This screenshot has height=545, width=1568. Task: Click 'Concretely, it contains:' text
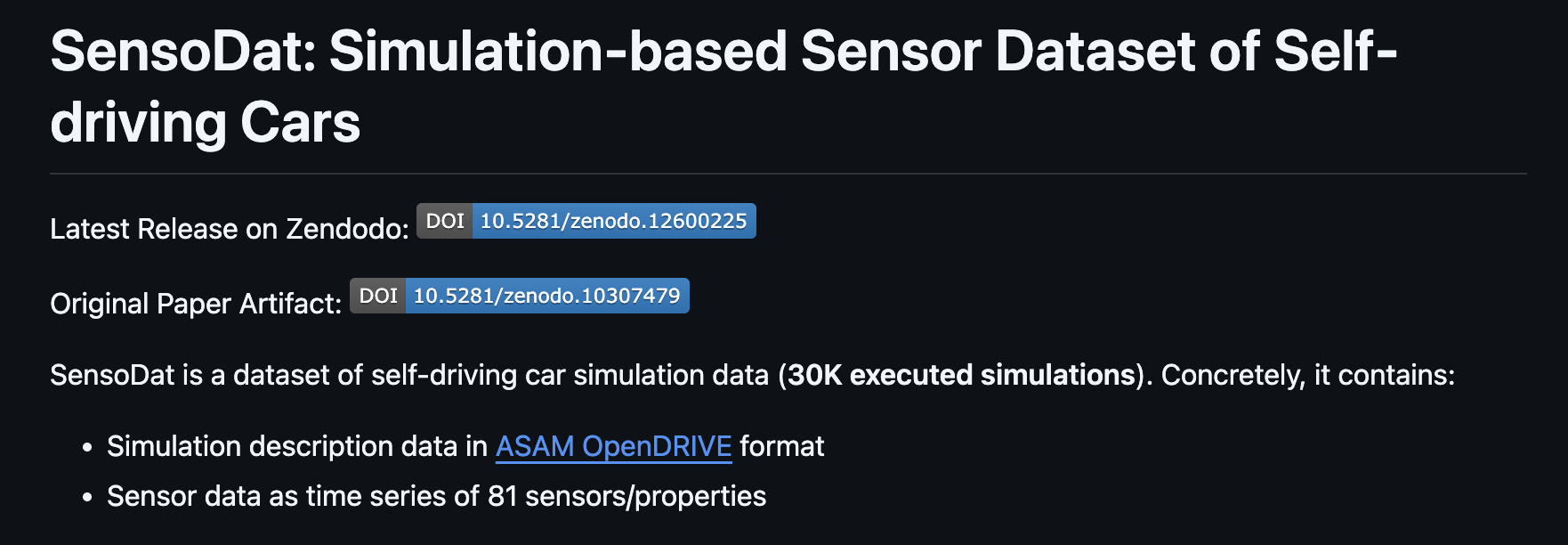[x=1308, y=375]
